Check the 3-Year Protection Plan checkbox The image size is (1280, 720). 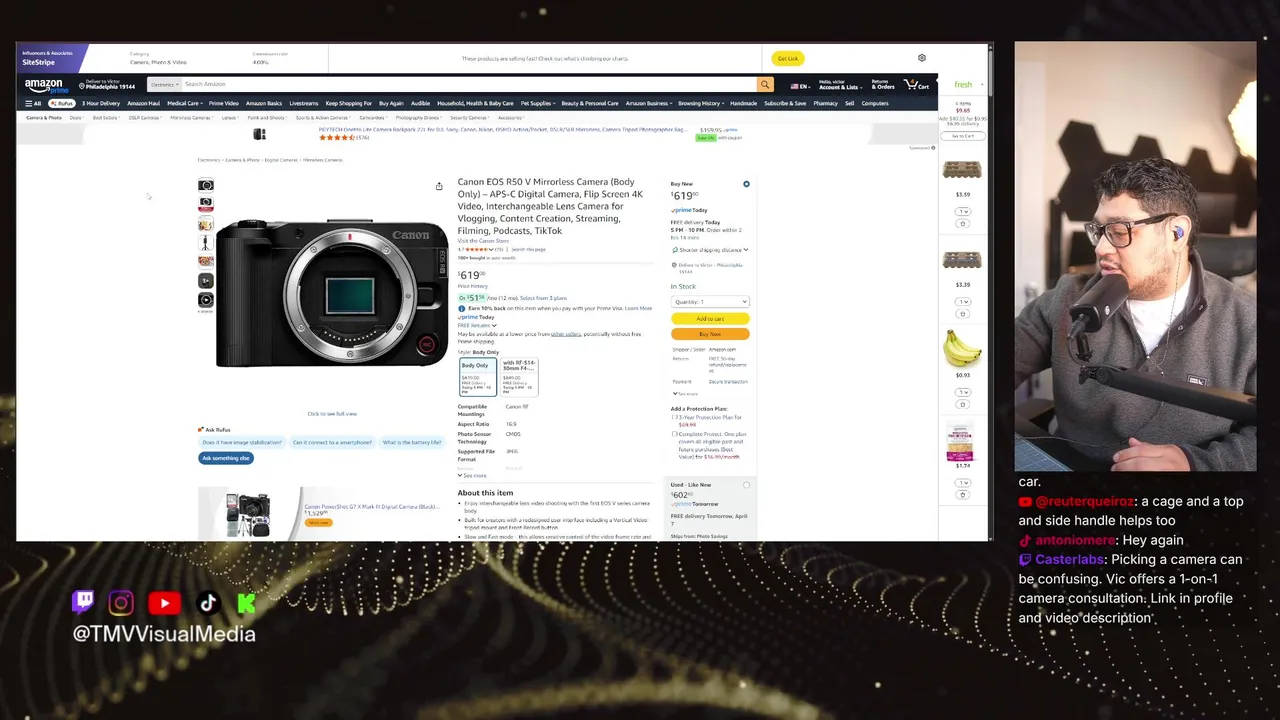[x=673, y=417]
